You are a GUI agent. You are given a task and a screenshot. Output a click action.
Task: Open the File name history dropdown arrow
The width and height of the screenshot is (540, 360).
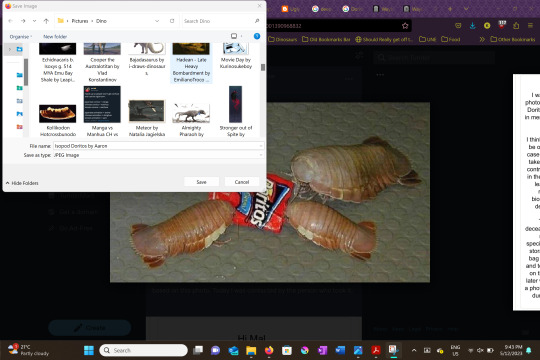click(261, 146)
